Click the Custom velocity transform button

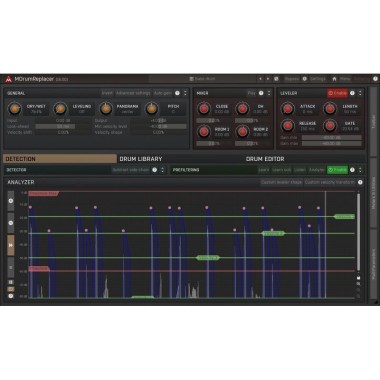coord(330,182)
